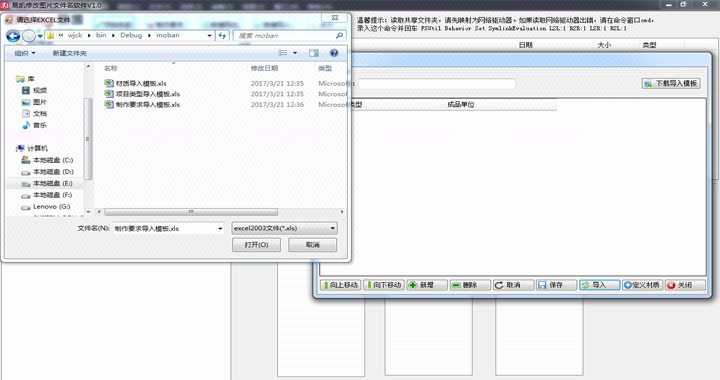Click the Excel icon of 材质导入模板.xls
This screenshot has width=720, height=380.
[x=109, y=83]
